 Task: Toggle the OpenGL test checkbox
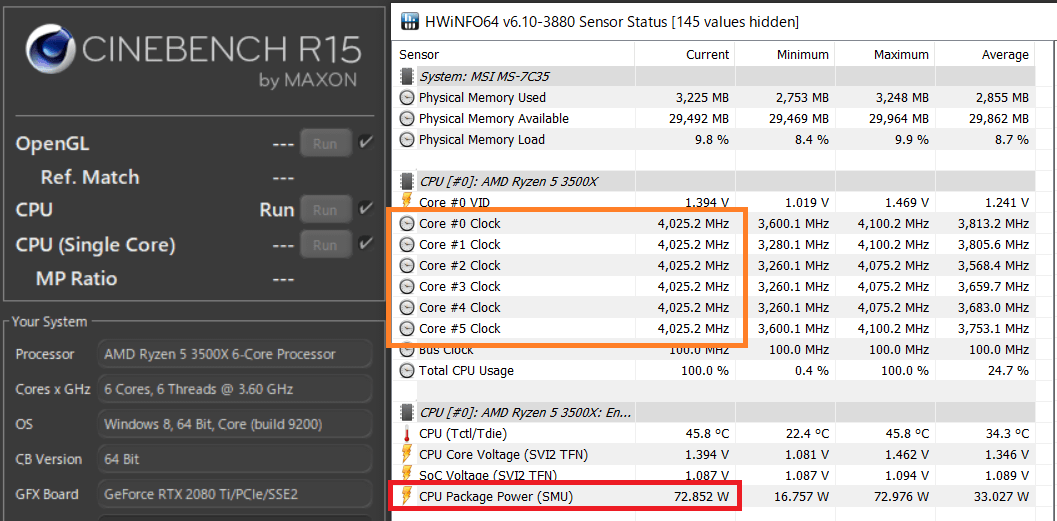pos(366,143)
